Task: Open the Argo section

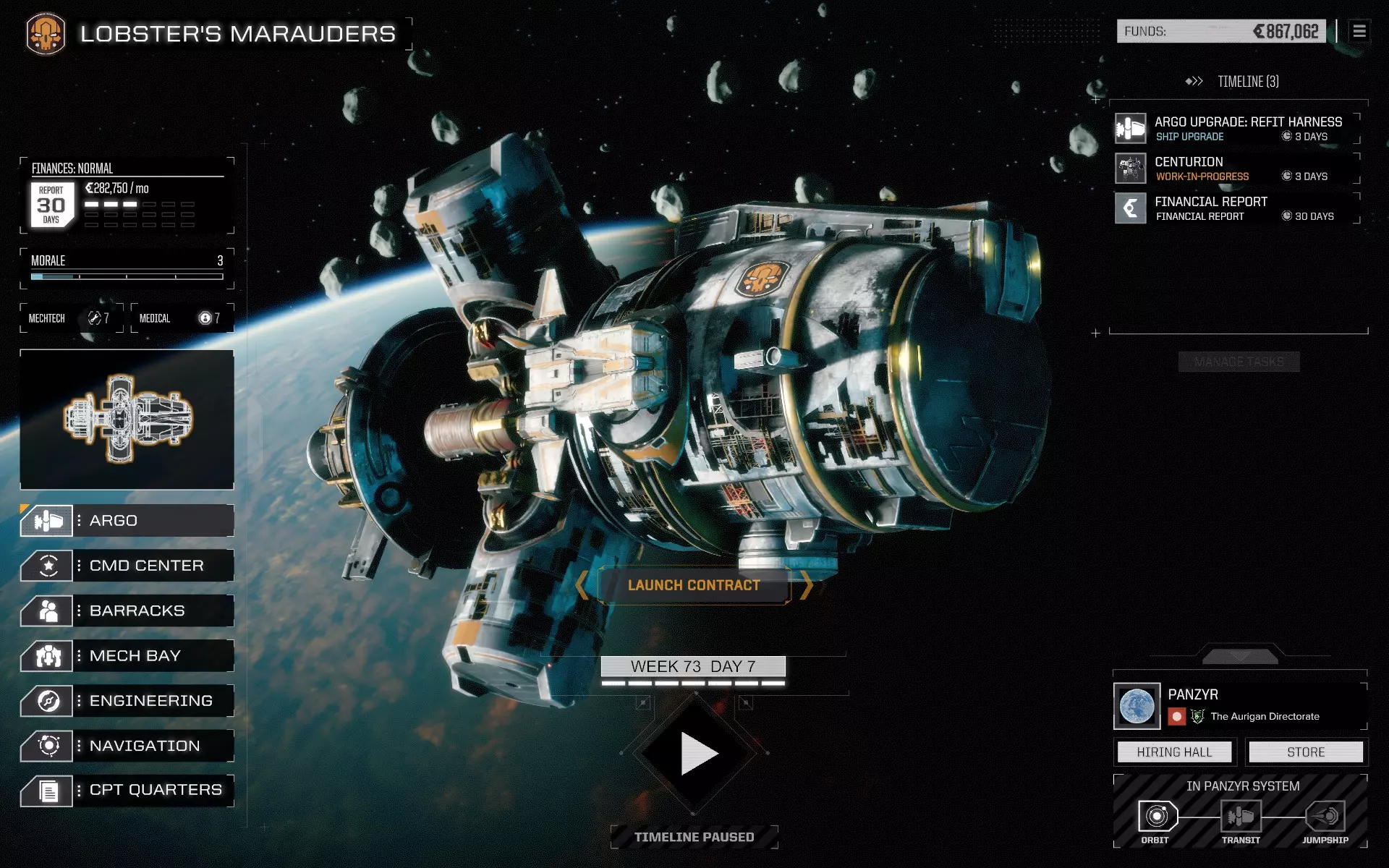Action: pyautogui.click(x=127, y=521)
